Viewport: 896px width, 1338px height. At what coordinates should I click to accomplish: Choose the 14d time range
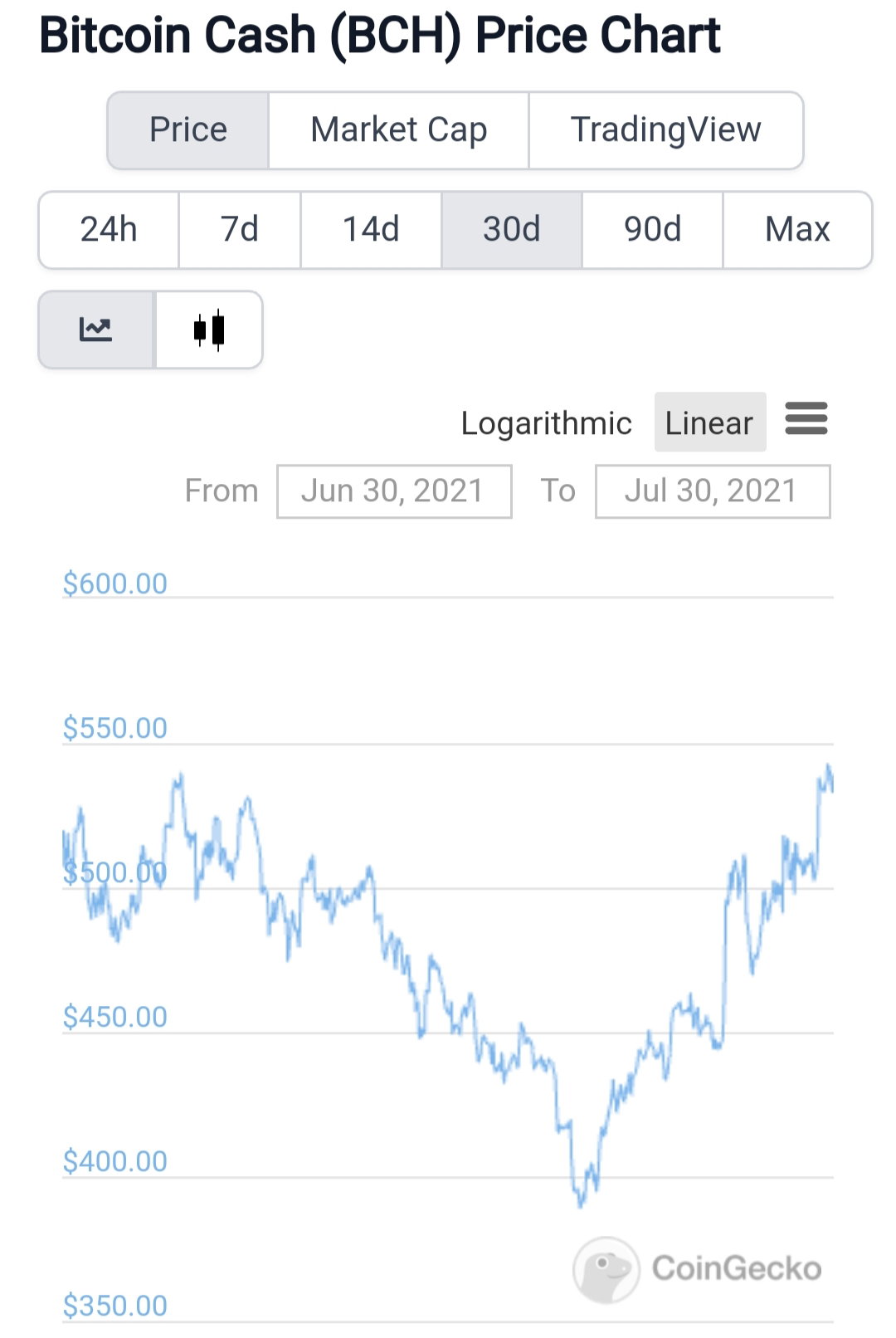coord(371,230)
